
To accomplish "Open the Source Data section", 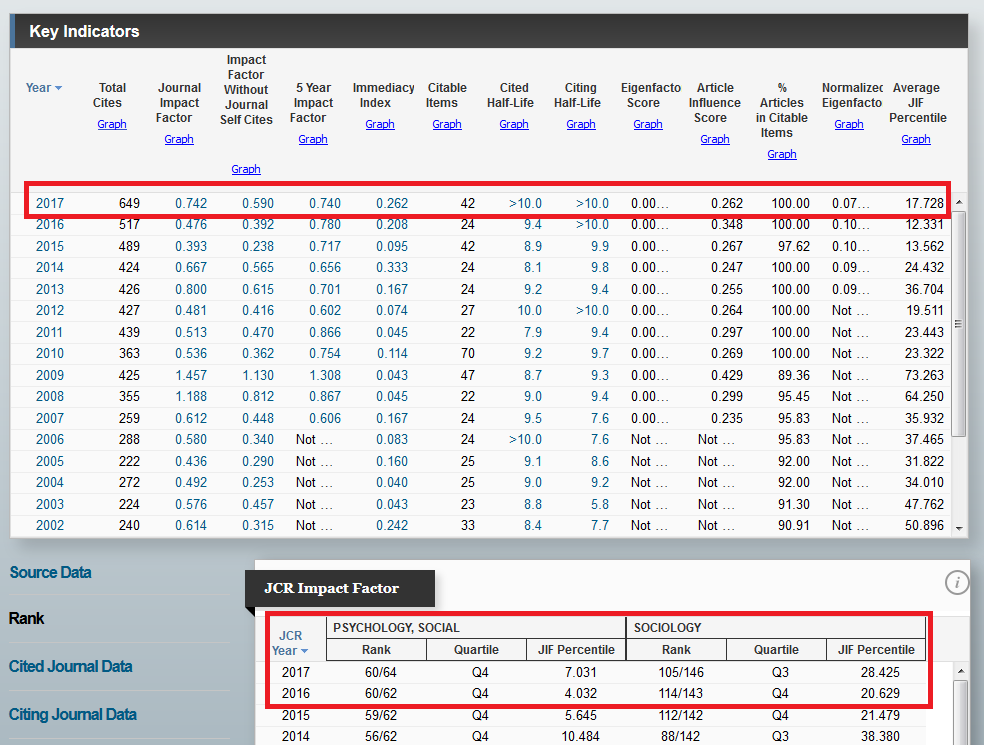I will pyautogui.click(x=50, y=572).
